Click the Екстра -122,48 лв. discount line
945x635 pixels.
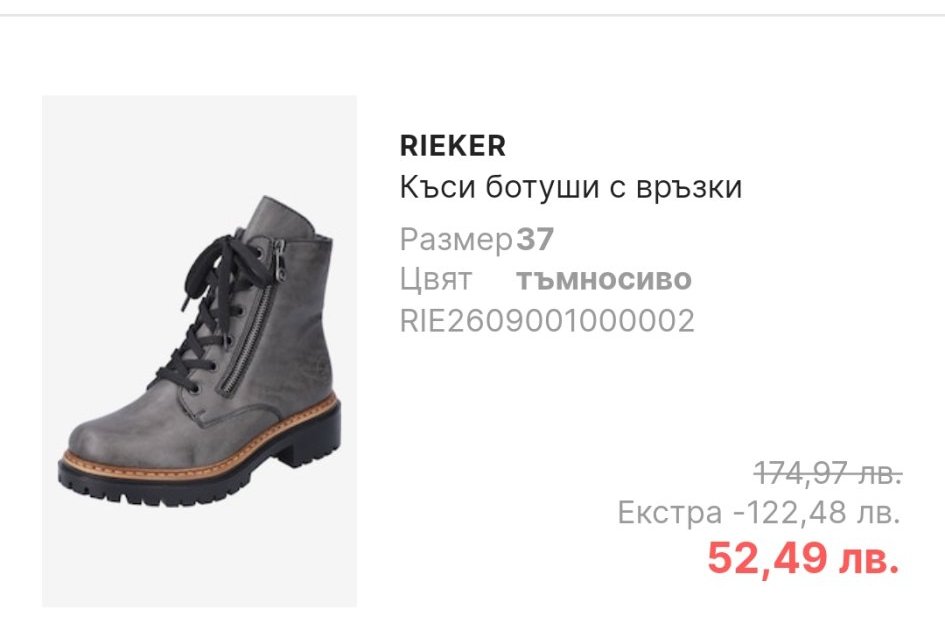(x=759, y=513)
